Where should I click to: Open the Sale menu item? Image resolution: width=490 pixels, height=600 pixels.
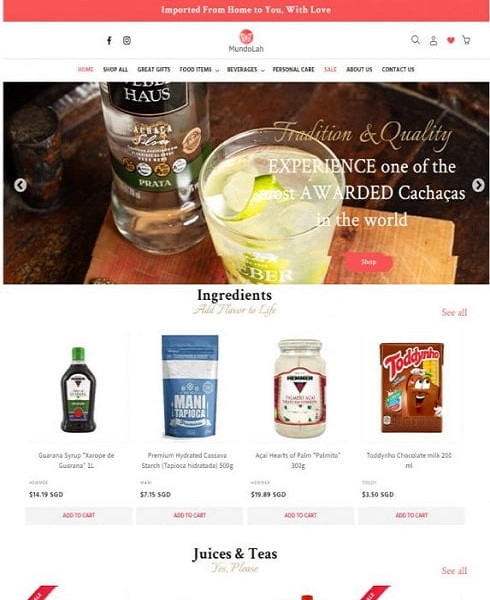coord(330,70)
